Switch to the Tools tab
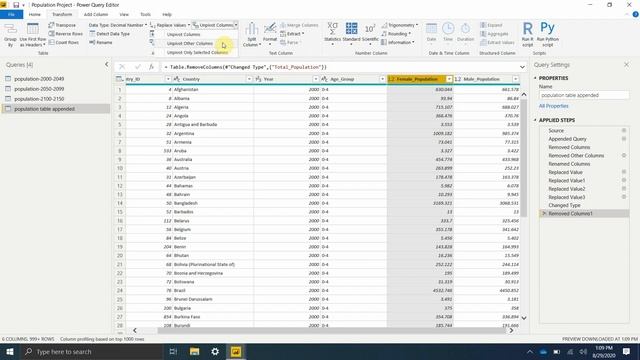The height and width of the screenshot is (360, 640). (x=145, y=14)
